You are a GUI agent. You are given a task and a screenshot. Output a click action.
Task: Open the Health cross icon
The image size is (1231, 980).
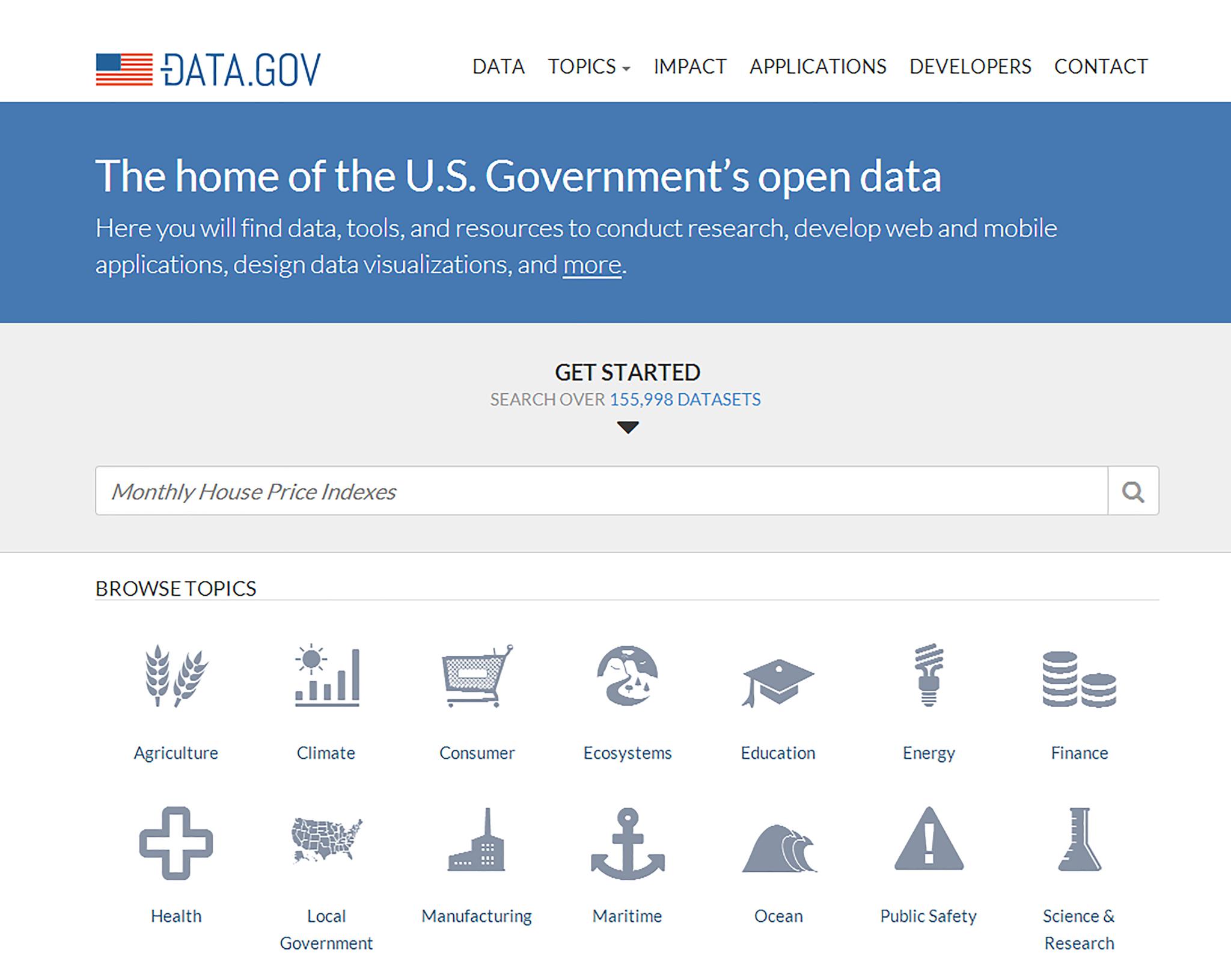click(x=176, y=843)
